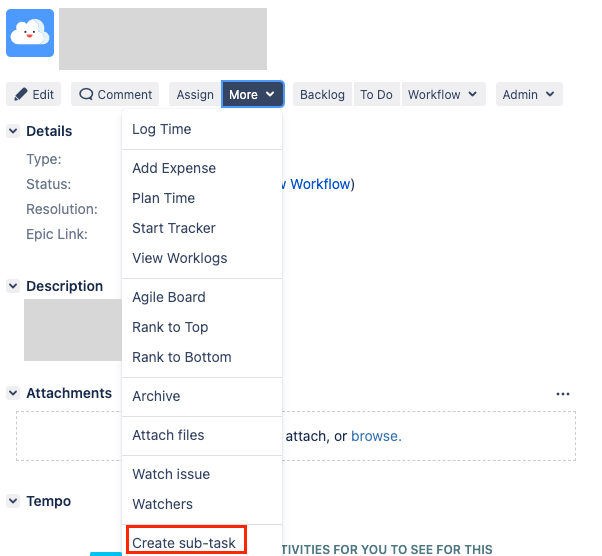
Task: Collapse the Description section
Action: point(13,286)
